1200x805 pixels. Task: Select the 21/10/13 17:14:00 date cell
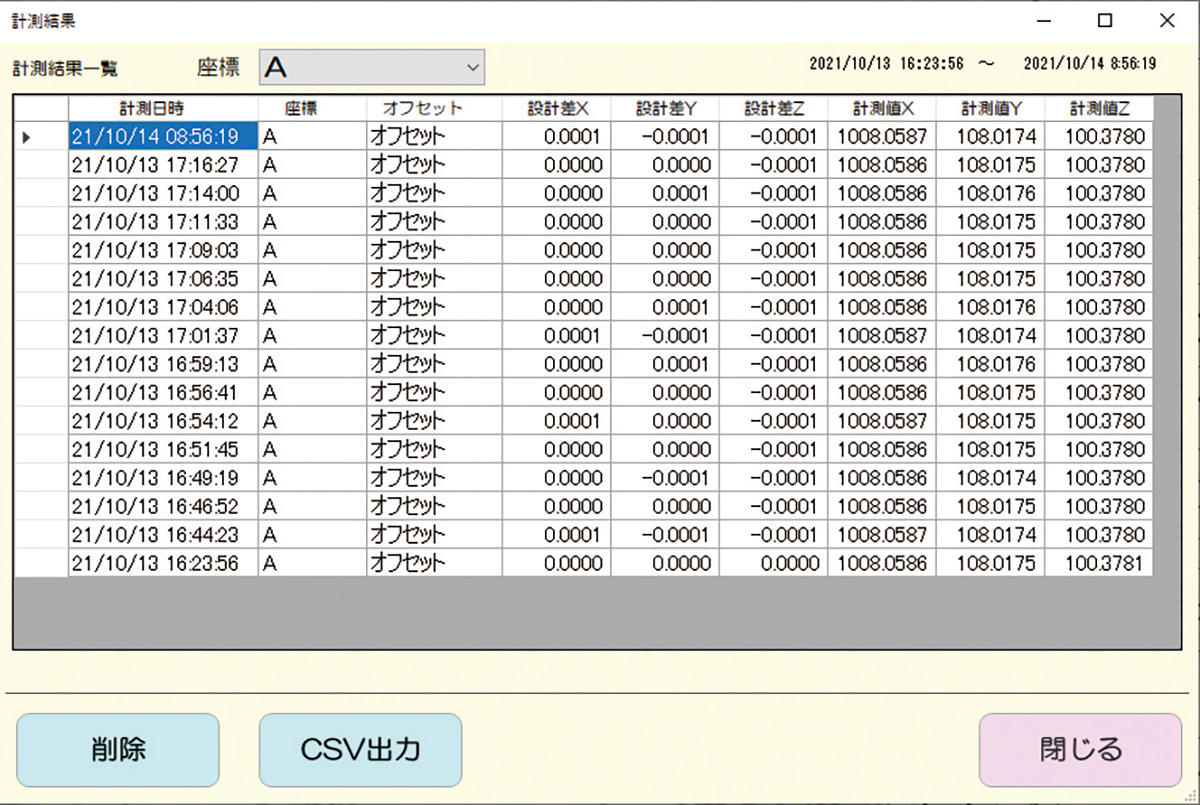coord(163,193)
